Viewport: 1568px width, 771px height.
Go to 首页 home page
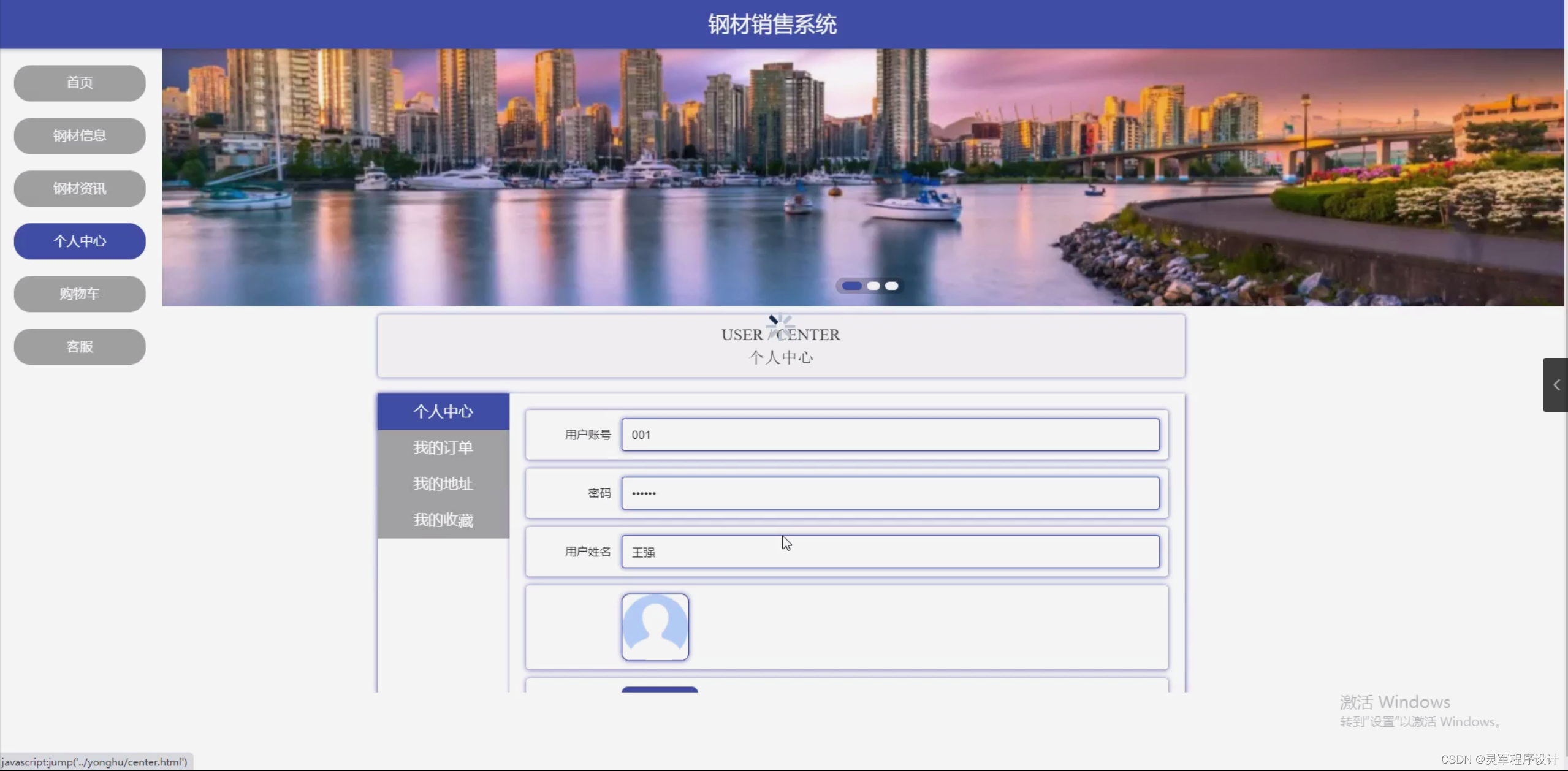[80, 83]
